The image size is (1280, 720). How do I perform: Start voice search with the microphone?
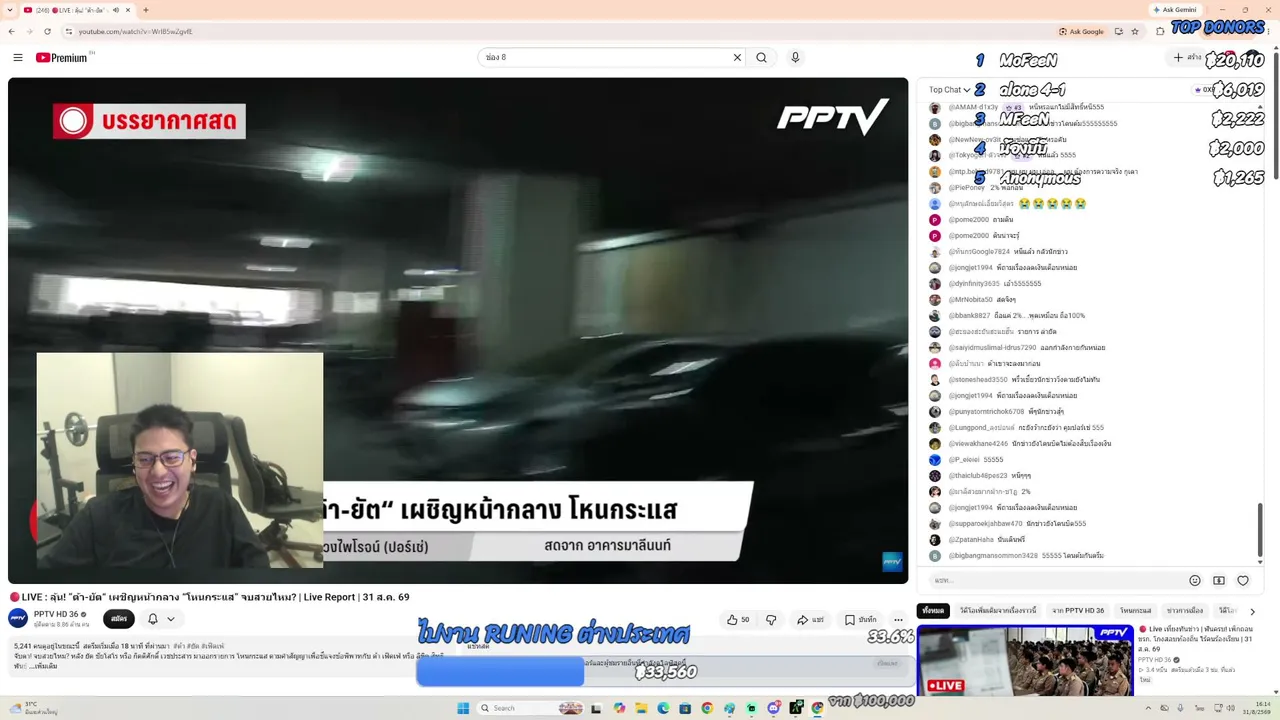tap(795, 58)
